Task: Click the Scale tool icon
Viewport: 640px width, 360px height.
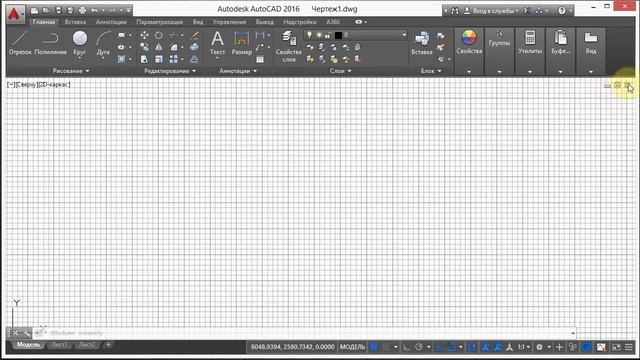Action: (159, 59)
